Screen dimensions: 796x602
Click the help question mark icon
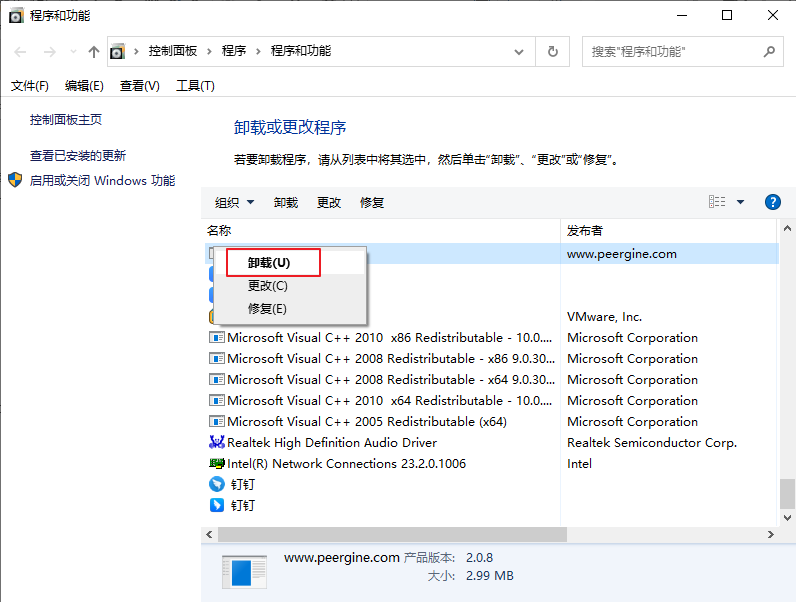(x=772, y=202)
